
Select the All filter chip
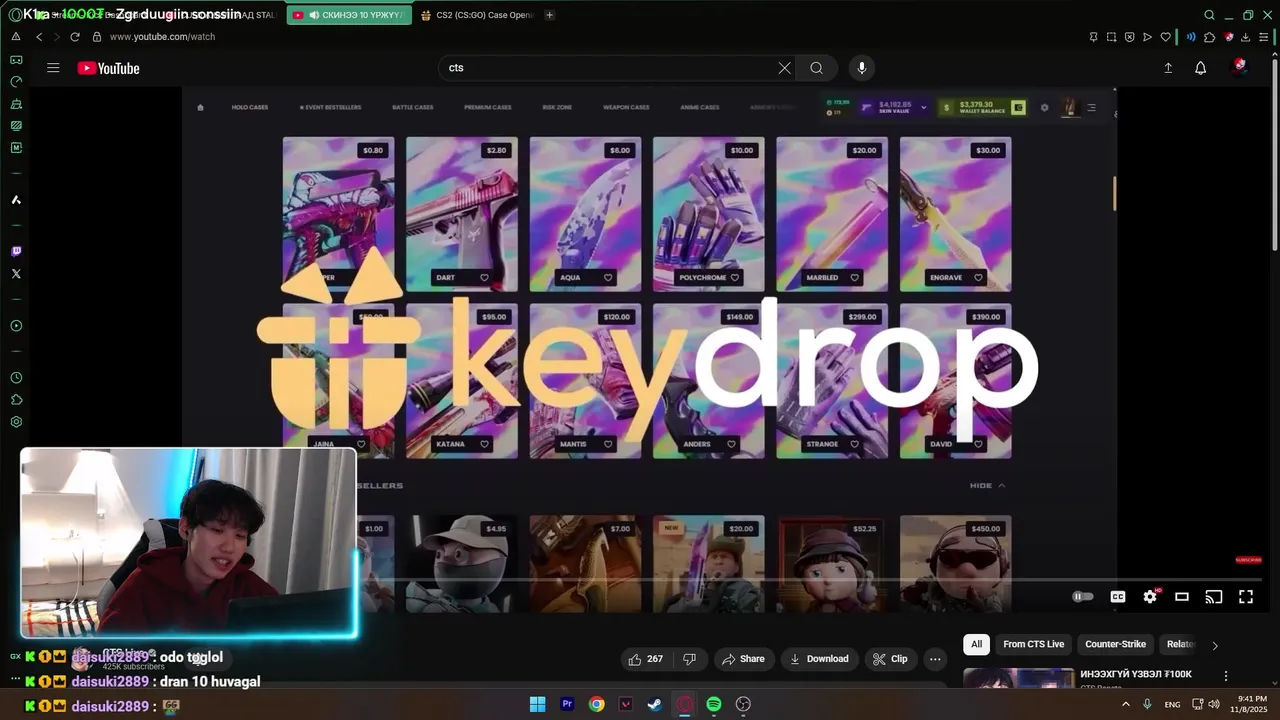[977, 645]
